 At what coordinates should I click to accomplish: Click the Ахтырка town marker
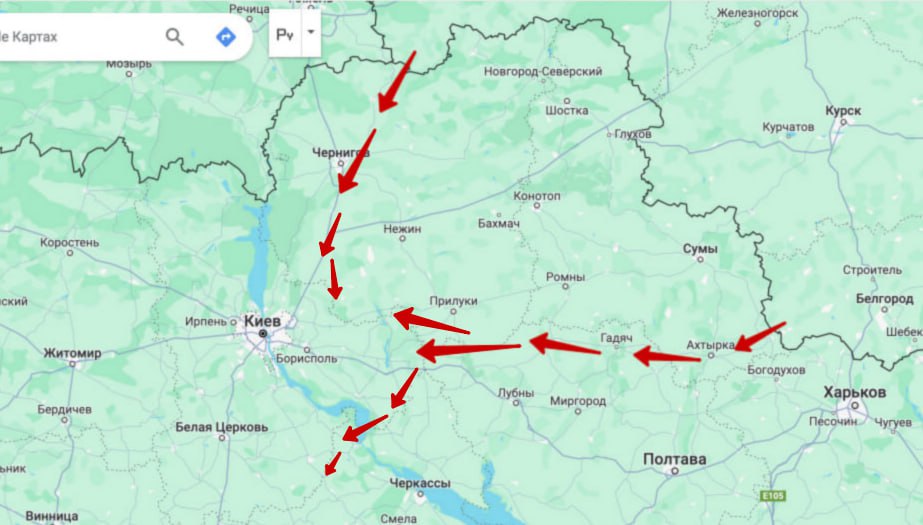coord(710,356)
